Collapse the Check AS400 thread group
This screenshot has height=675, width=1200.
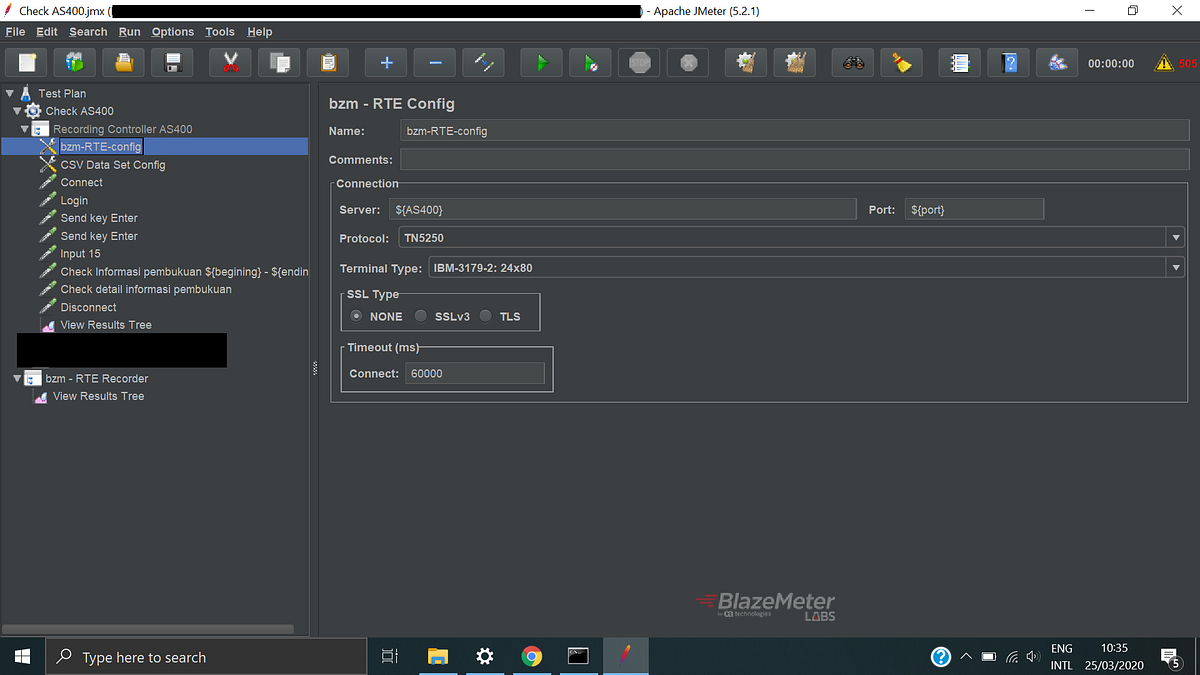[x=17, y=111]
